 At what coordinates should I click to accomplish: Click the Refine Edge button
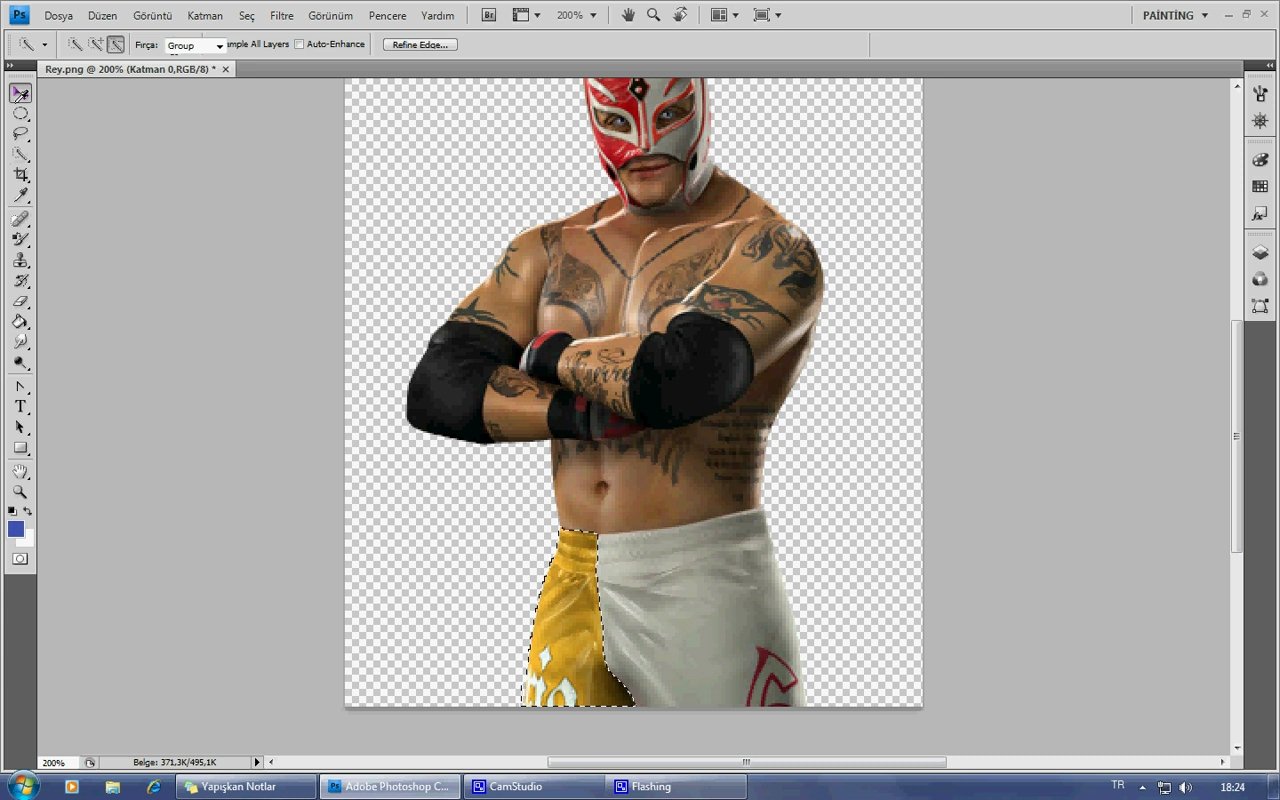[420, 45]
